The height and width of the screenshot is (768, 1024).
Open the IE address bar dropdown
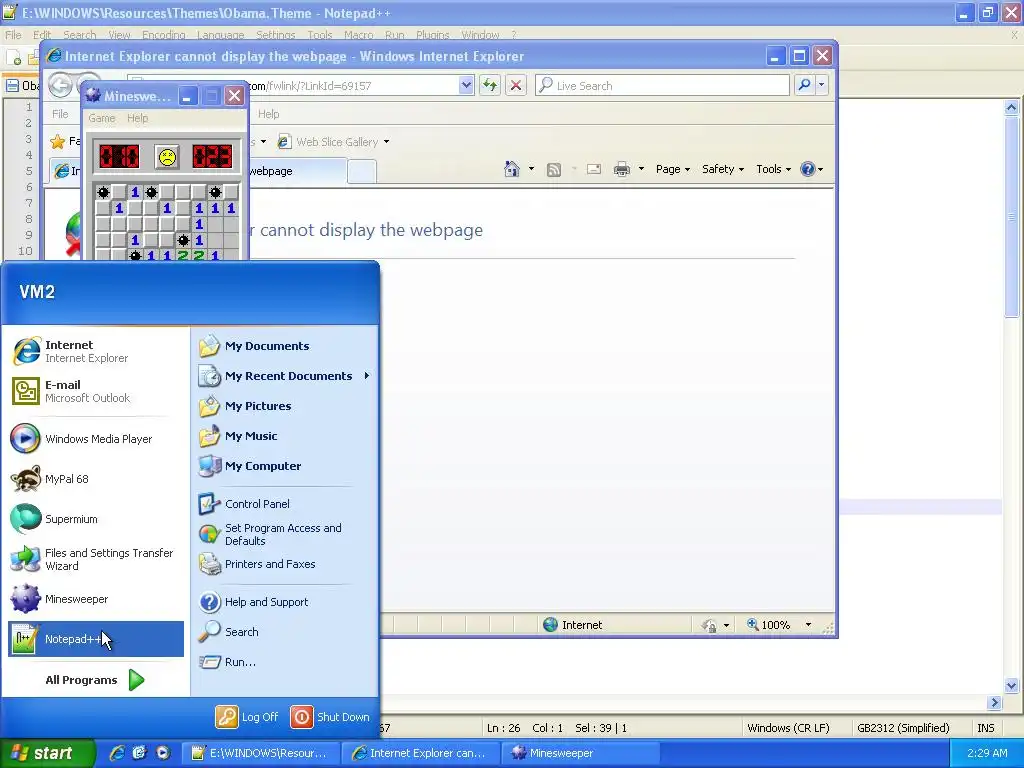pos(466,85)
